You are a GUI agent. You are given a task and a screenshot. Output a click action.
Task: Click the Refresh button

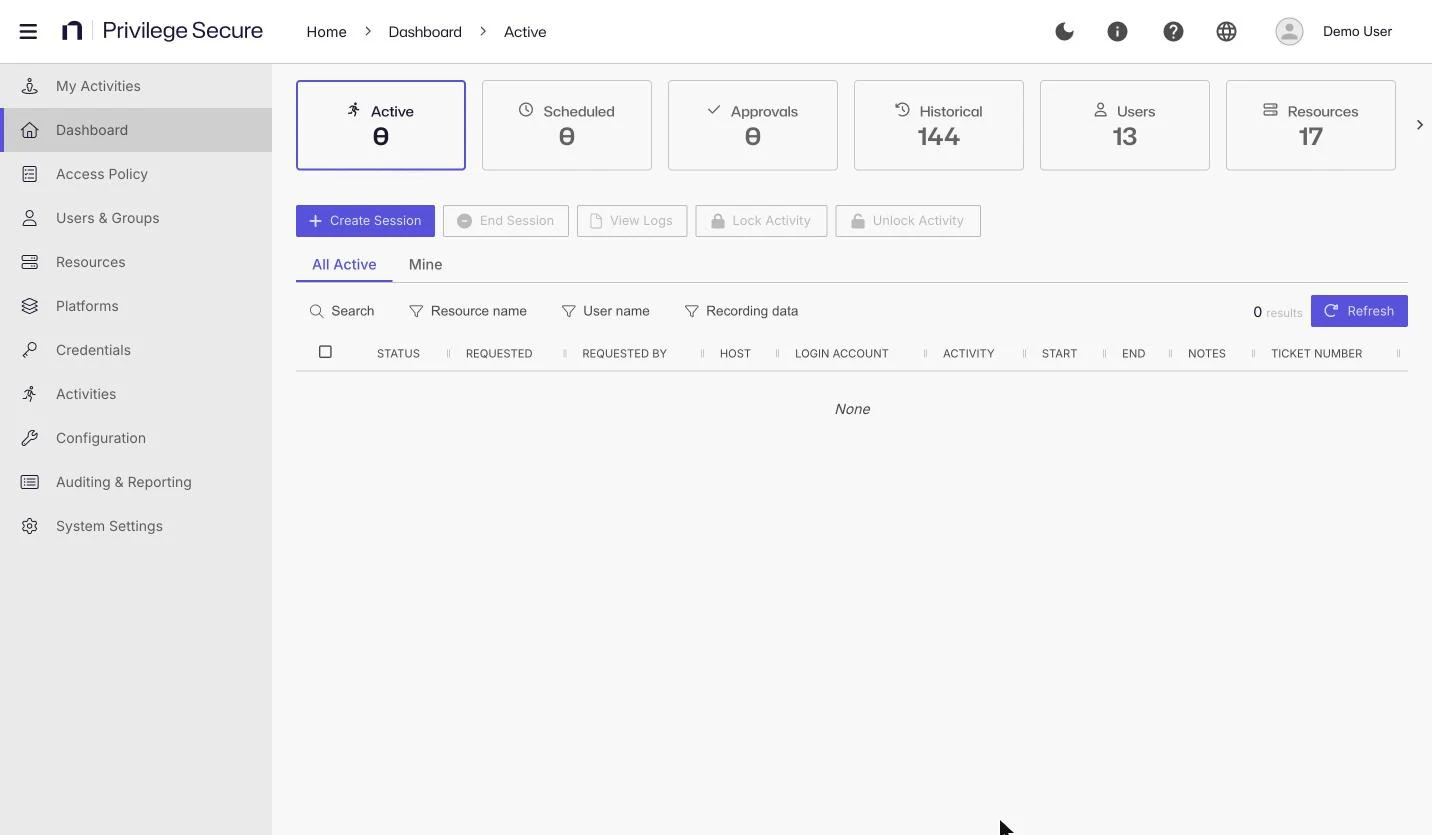pyautogui.click(x=1359, y=311)
